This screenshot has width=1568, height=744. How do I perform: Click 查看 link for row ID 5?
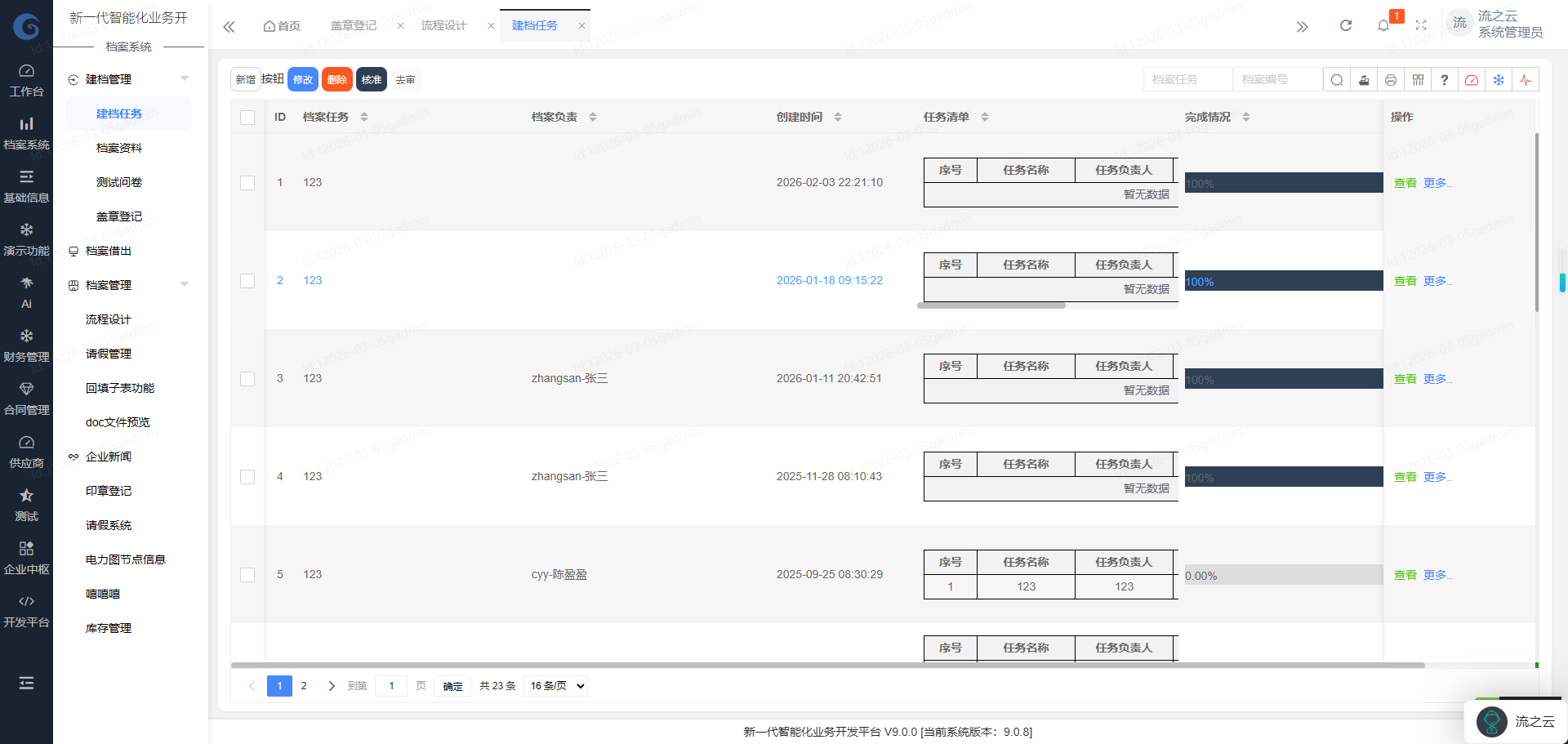point(1405,575)
